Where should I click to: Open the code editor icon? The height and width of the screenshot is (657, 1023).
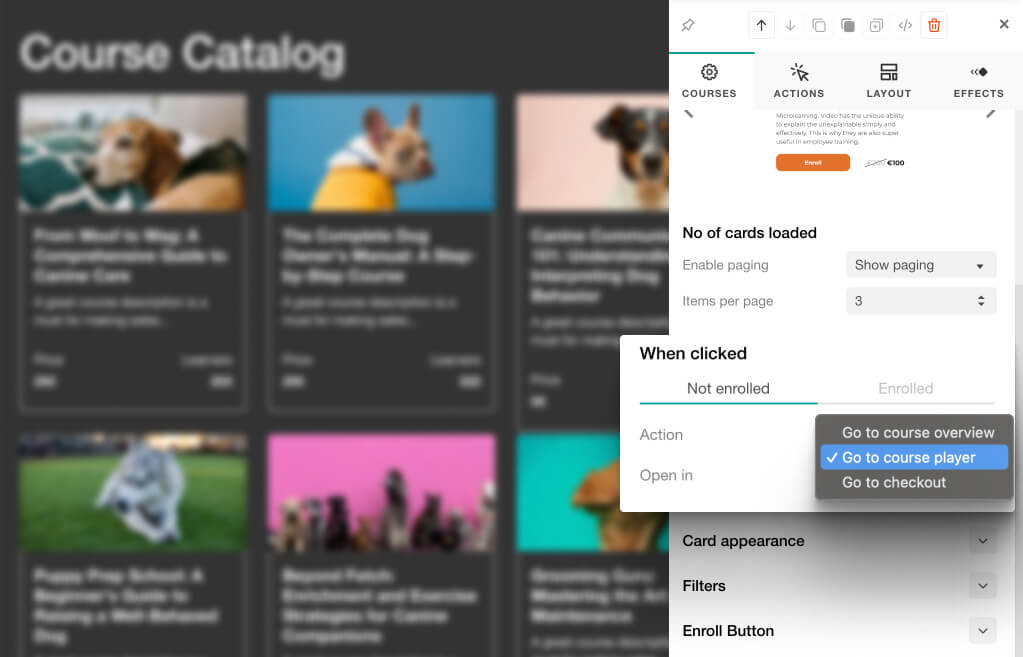click(x=905, y=25)
